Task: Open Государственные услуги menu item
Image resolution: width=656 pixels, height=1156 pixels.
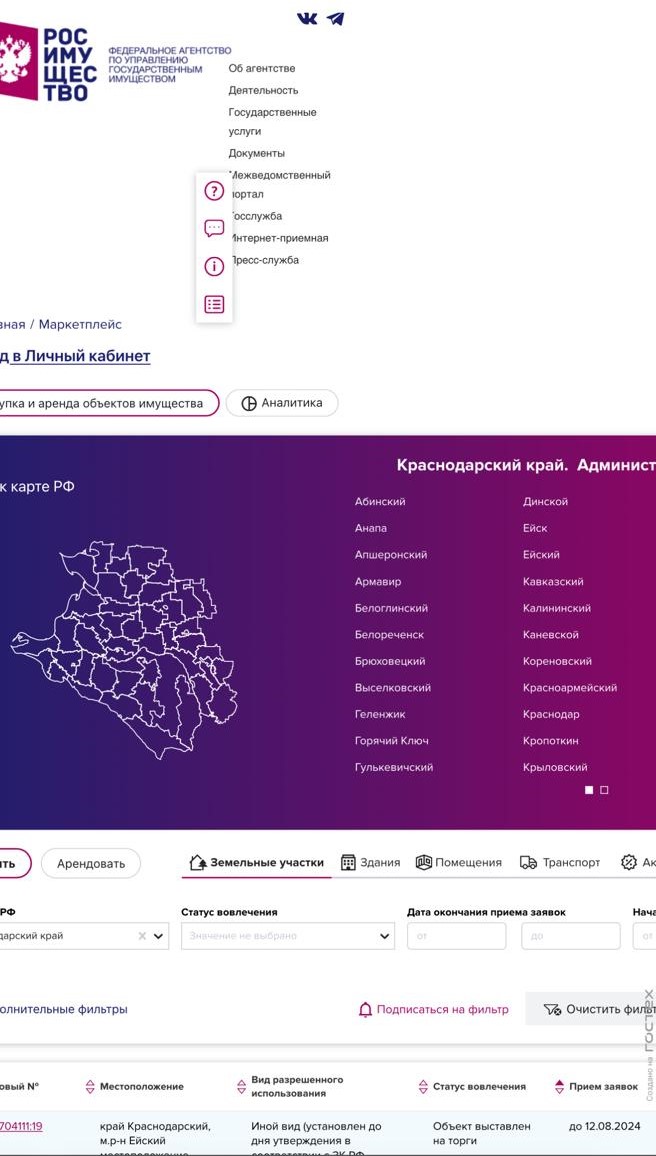Action: (272, 122)
